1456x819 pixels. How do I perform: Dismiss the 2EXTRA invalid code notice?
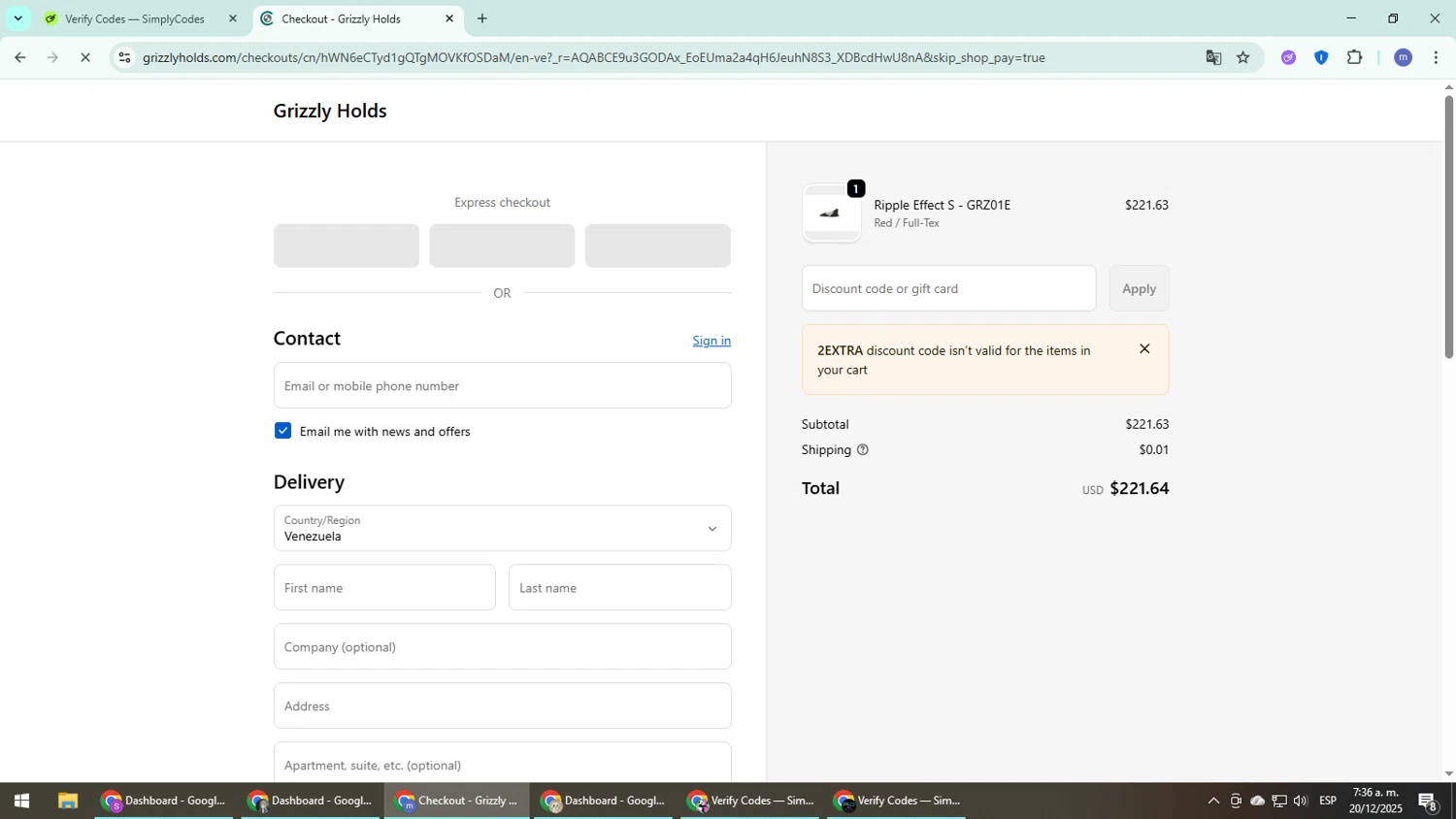pos(1144,349)
